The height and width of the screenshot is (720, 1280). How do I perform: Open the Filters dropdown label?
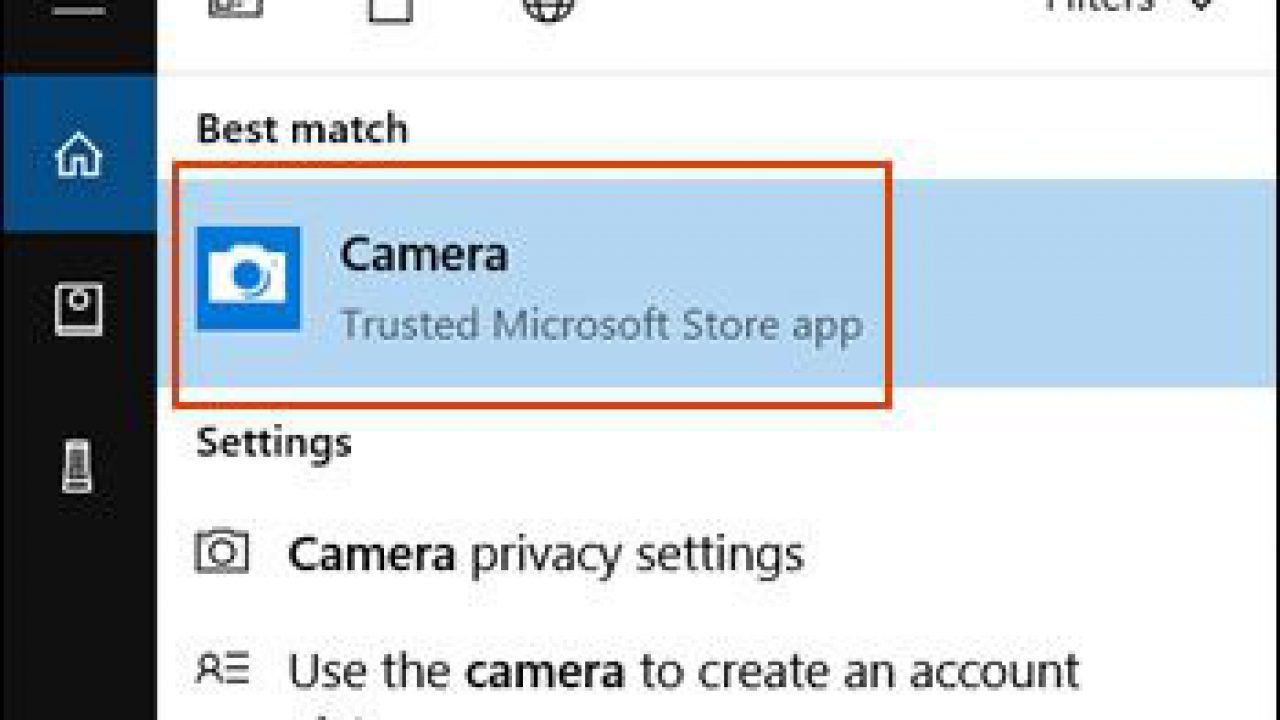click(1100, 6)
